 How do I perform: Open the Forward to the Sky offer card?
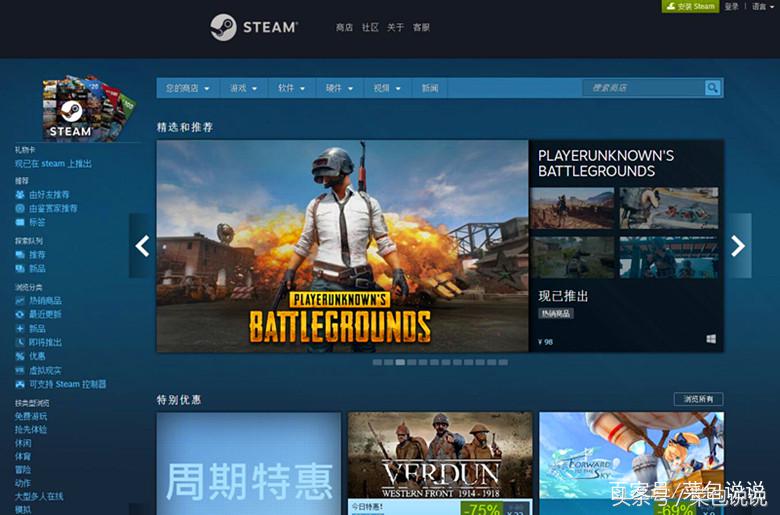pyautogui.click(x=631, y=463)
